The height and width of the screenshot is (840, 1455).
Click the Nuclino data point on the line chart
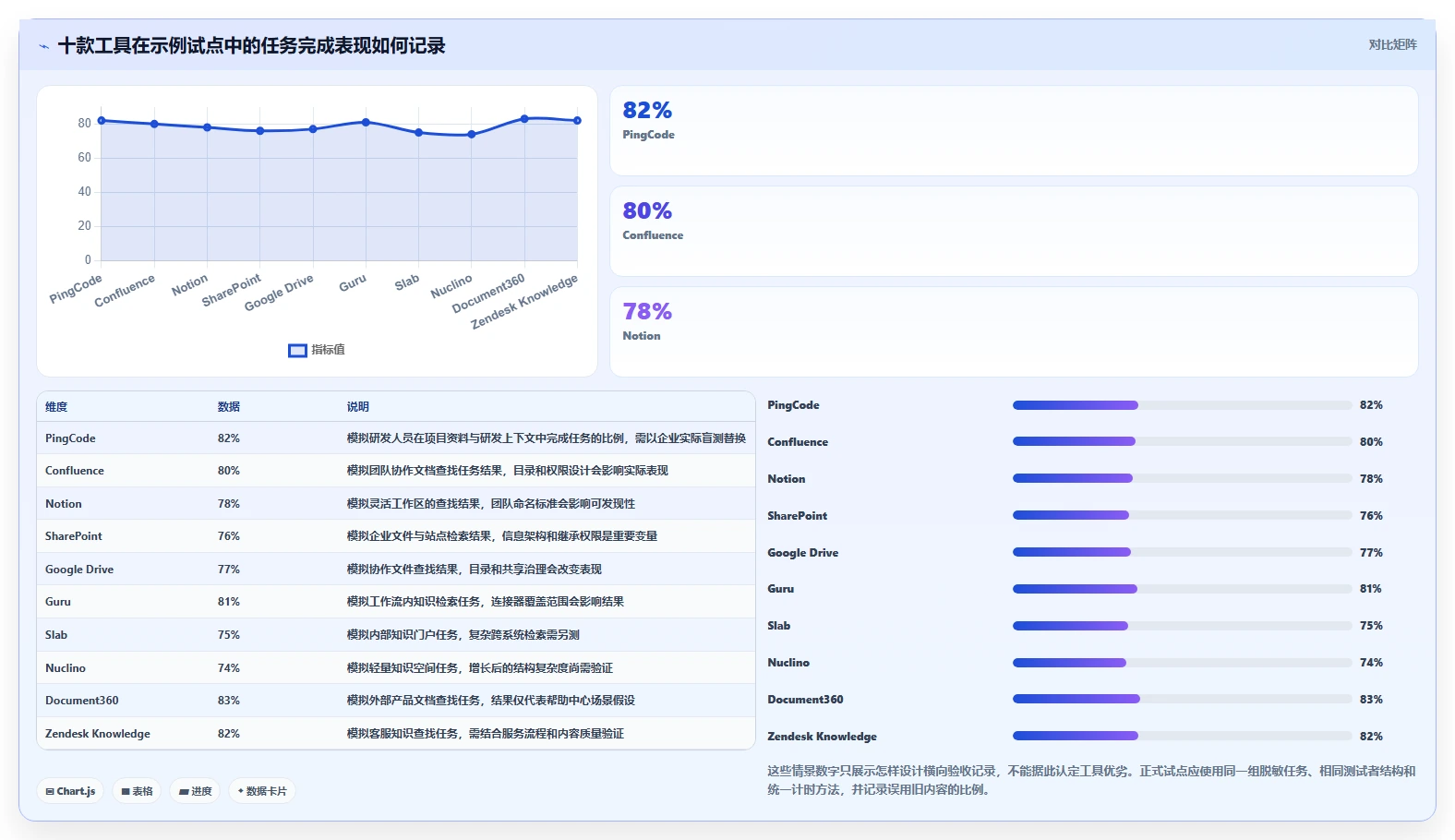pyautogui.click(x=472, y=134)
